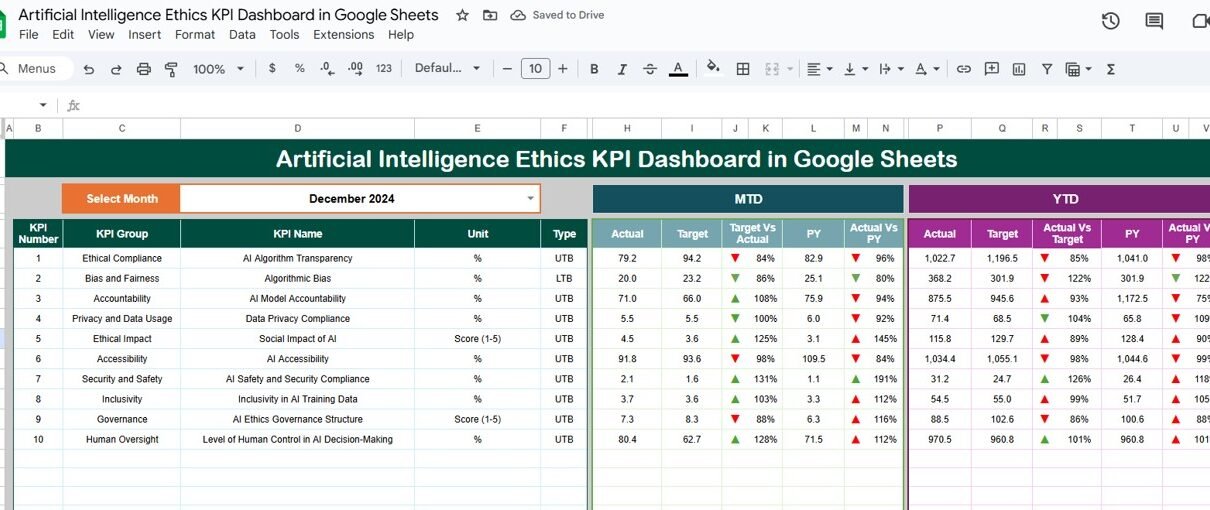The image size is (1210, 510).
Task: Select the 'AI Algorithm Transparency' cell
Action: 297,258
